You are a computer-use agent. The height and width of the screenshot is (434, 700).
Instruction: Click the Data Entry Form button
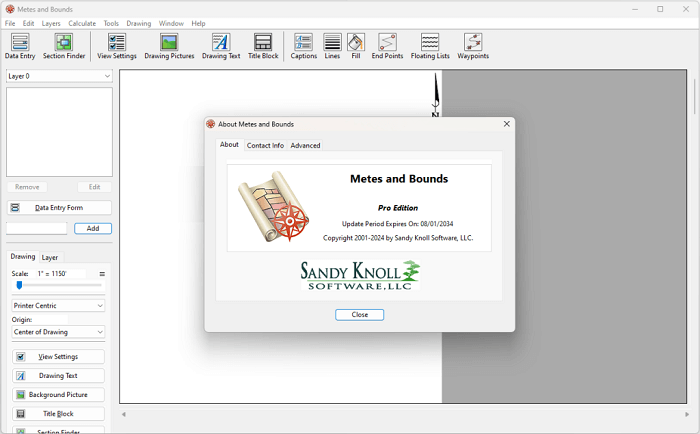pyautogui.click(x=59, y=208)
